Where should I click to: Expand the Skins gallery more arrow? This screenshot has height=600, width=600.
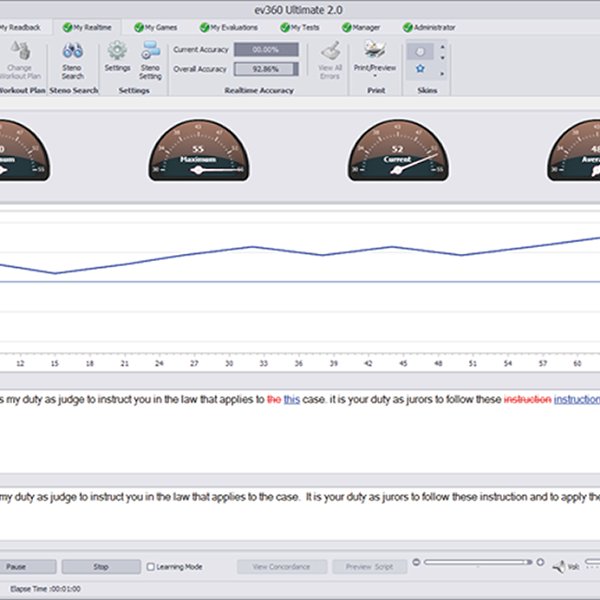click(442, 73)
